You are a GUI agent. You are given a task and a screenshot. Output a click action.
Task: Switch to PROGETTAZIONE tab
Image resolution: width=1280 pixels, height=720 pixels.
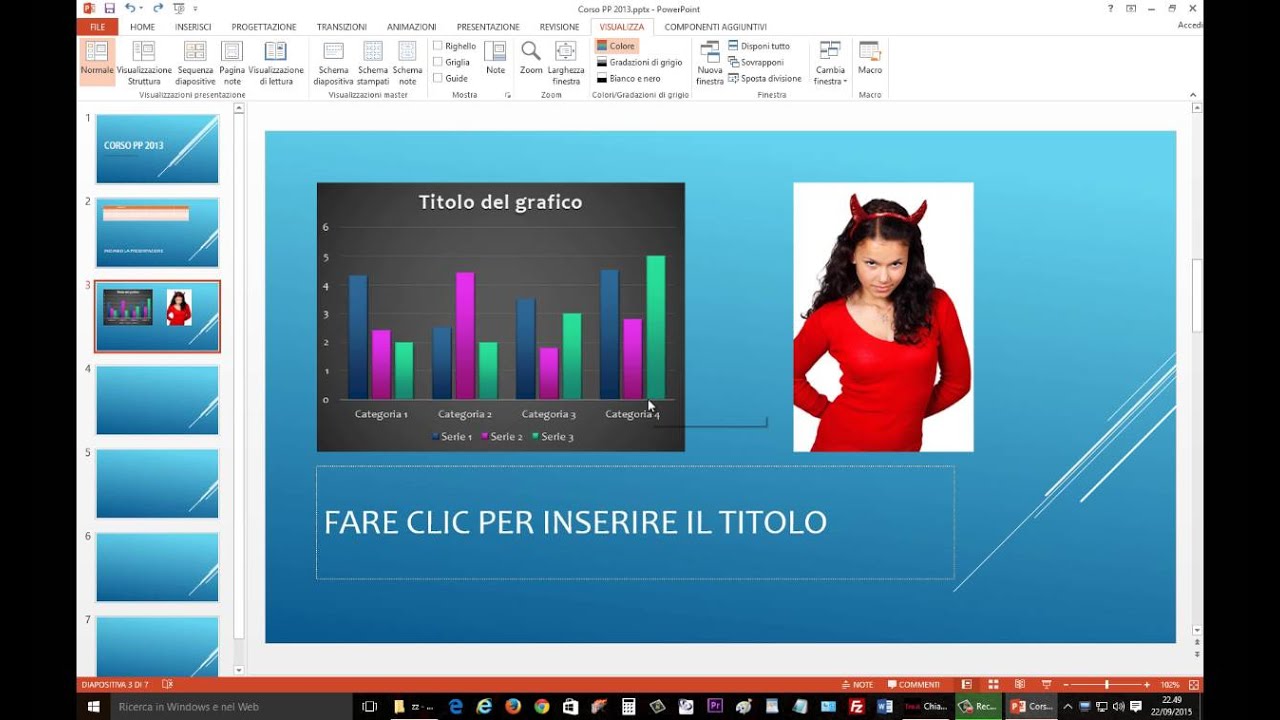(x=264, y=27)
